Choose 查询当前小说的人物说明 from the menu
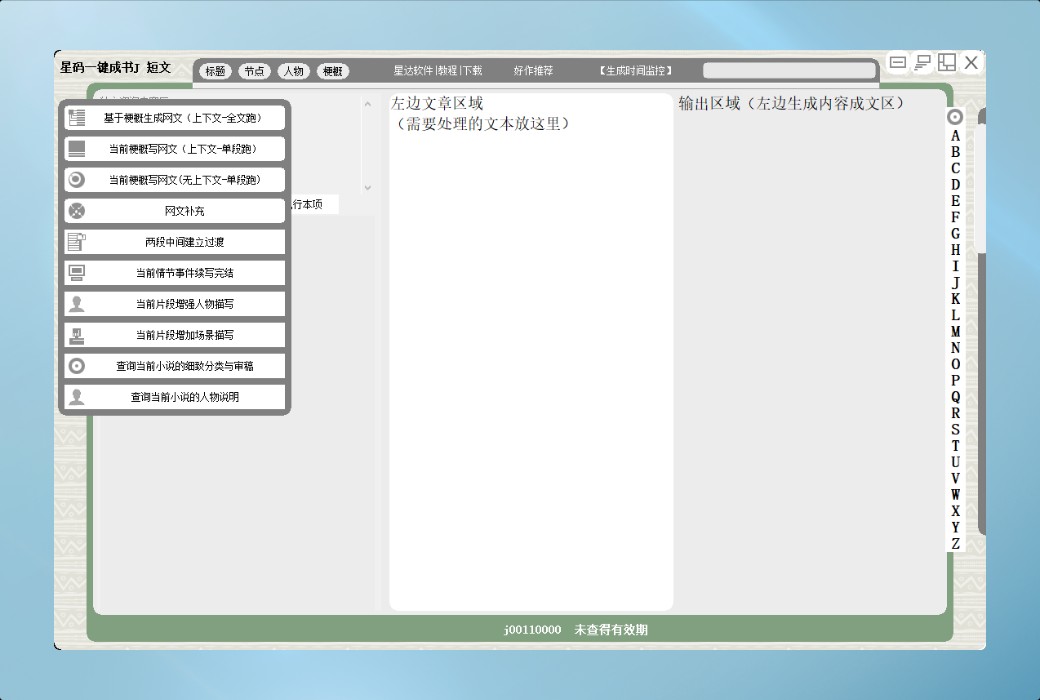 (x=184, y=397)
